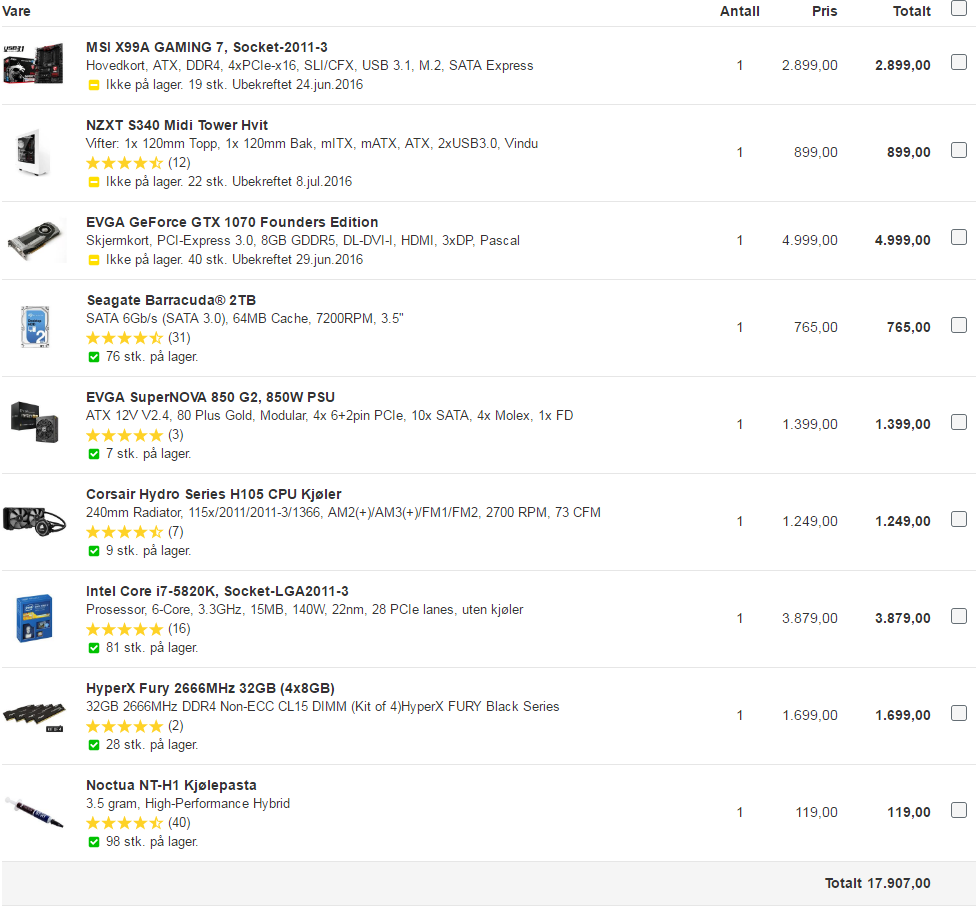Image resolution: width=976 pixels, height=912 pixels.
Task: Tick the select-all checkbox in the header
Action: coord(959,7)
